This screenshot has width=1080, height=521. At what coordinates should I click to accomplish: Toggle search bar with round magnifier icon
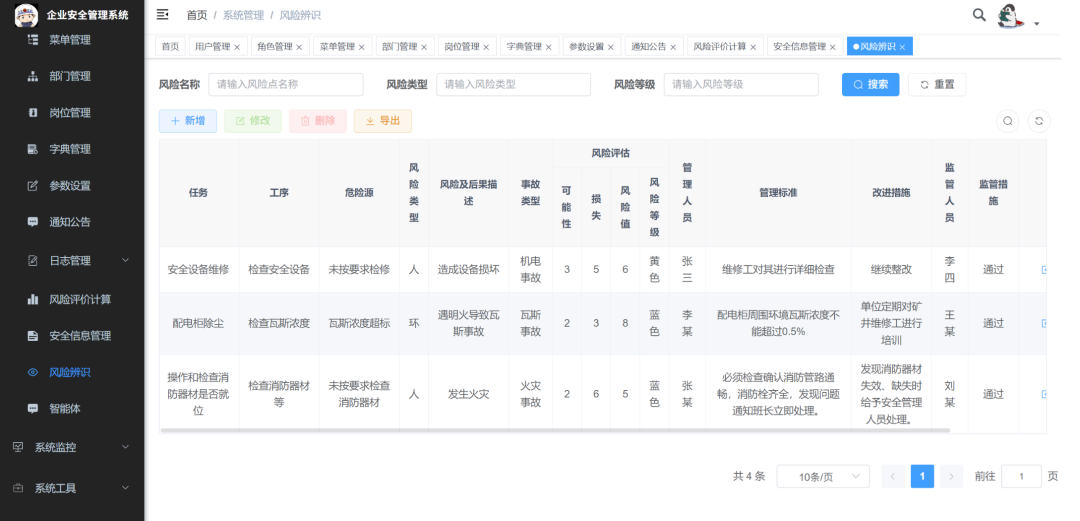[x=1008, y=121]
